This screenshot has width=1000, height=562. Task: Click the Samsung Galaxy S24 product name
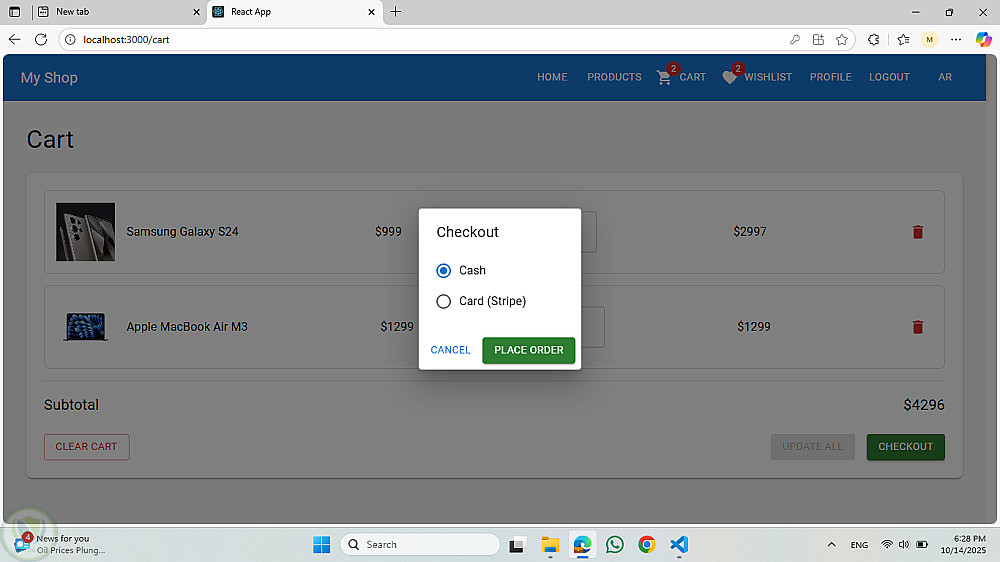[x=182, y=232]
